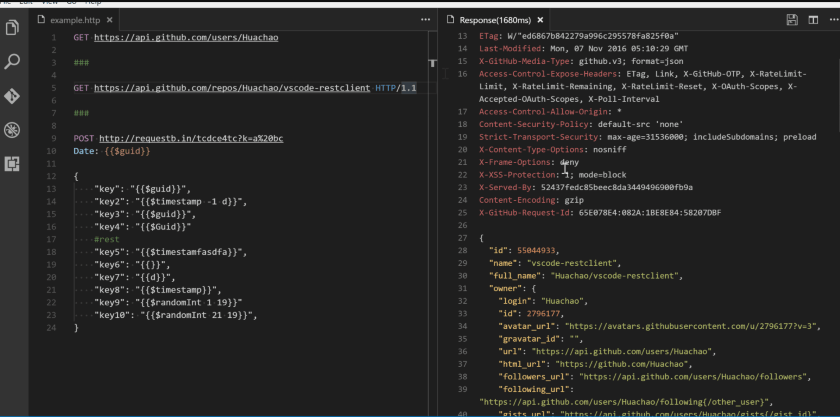Click the "key2" timestamp -1 d line

click(170, 202)
